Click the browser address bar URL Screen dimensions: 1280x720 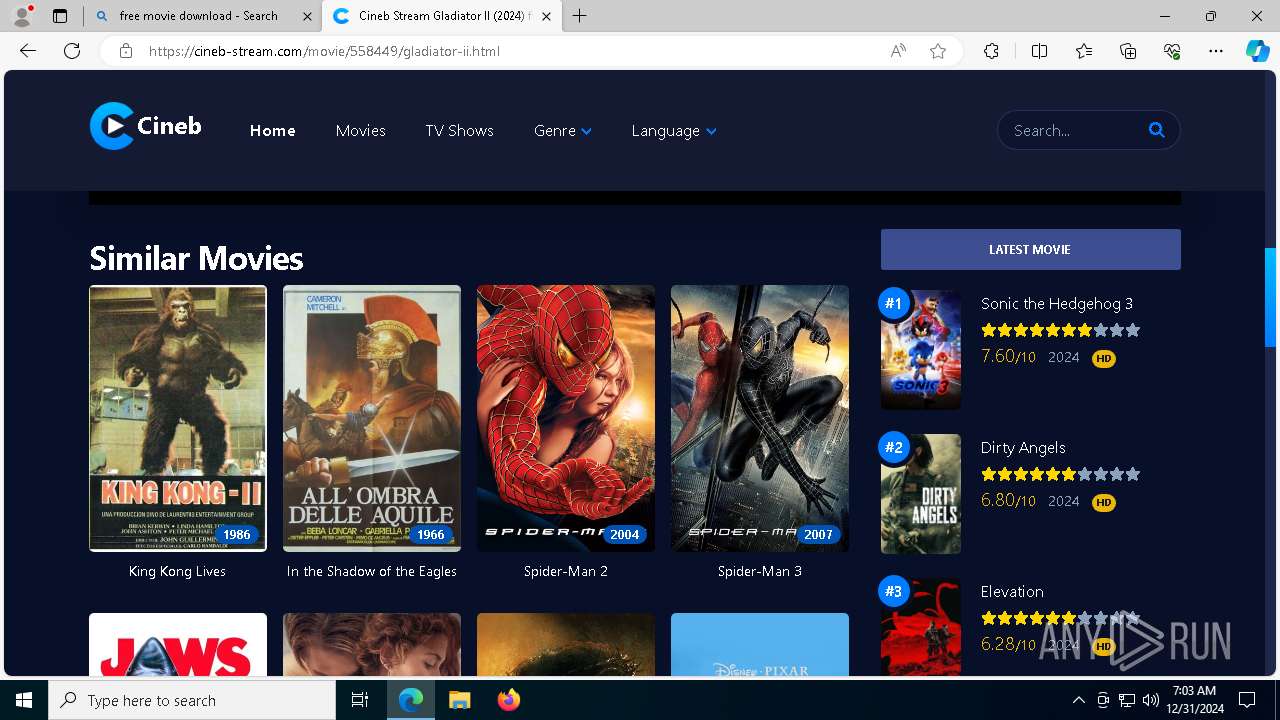(x=324, y=51)
